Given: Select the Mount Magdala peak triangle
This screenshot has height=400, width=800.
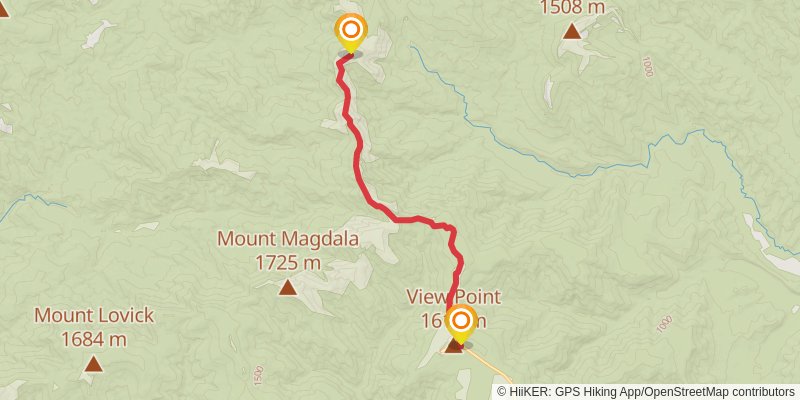Looking at the screenshot, I should point(288,288).
